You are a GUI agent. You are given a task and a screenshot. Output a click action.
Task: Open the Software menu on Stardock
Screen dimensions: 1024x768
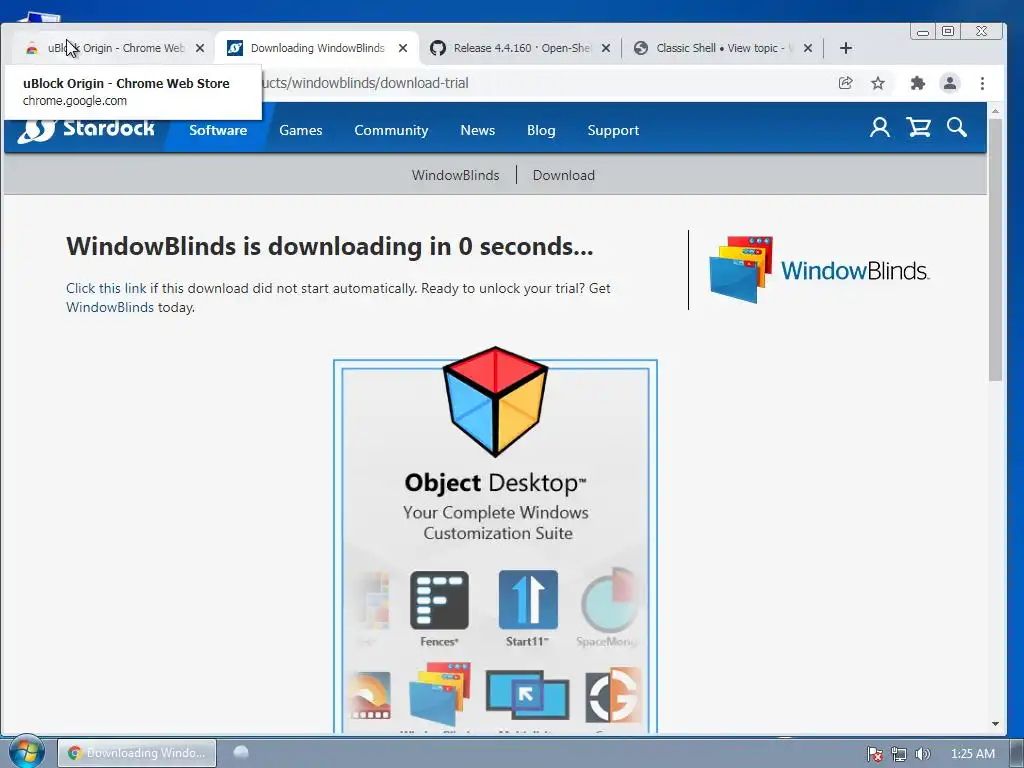(x=218, y=130)
